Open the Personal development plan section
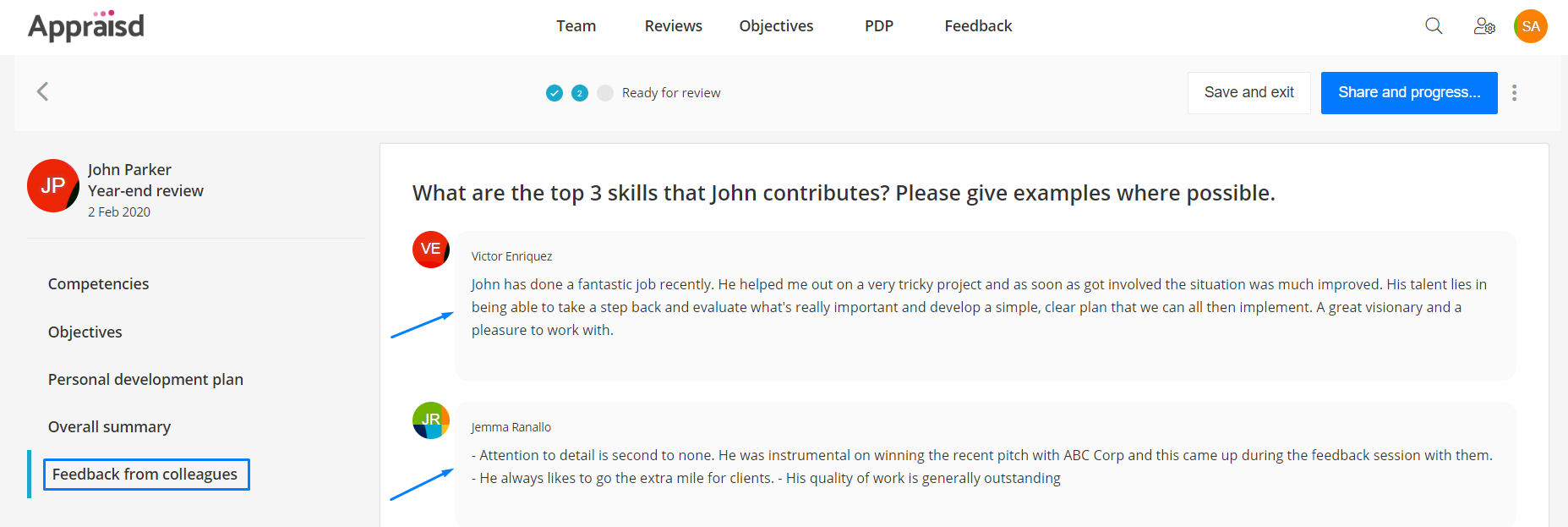Screen dimensions: 1568x527 pos(145,380)
